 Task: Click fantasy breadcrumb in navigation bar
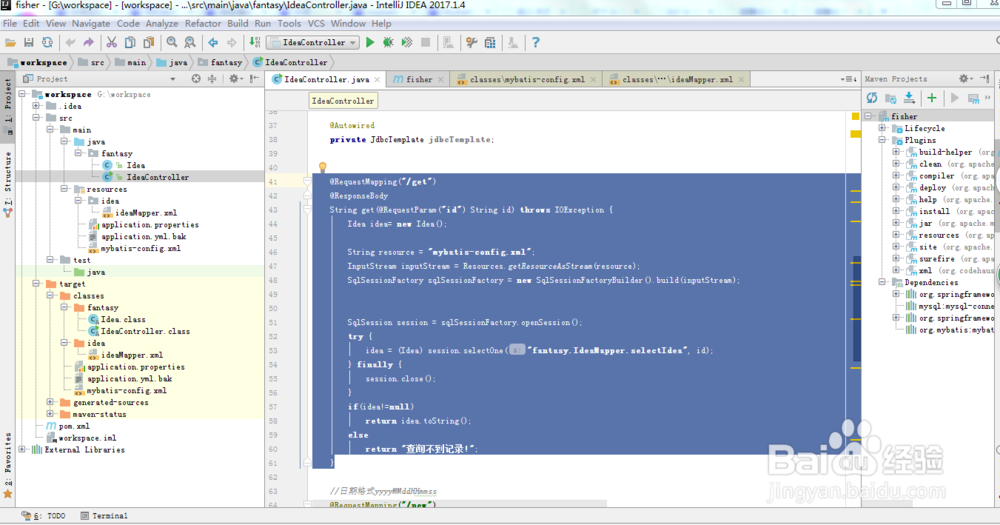(220, 63)
